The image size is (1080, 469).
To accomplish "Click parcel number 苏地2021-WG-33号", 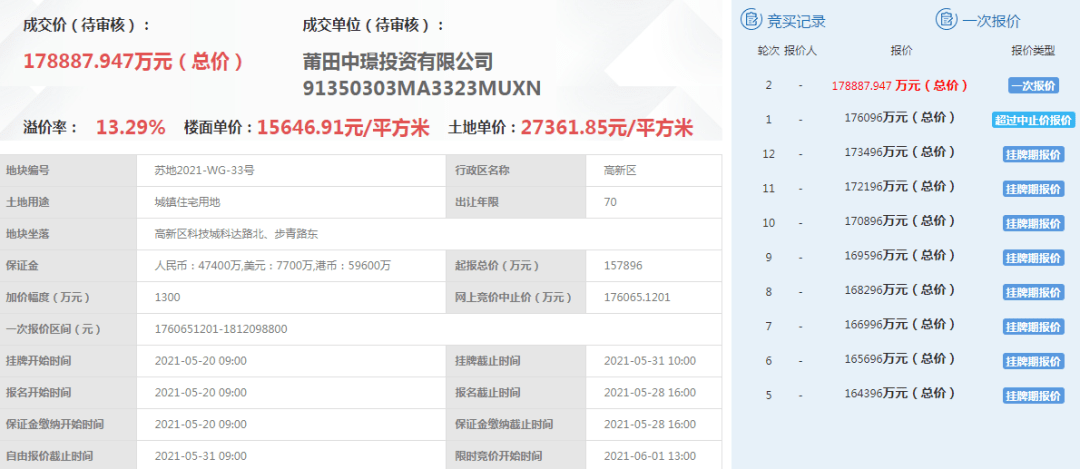I will (x=205, y=170).
